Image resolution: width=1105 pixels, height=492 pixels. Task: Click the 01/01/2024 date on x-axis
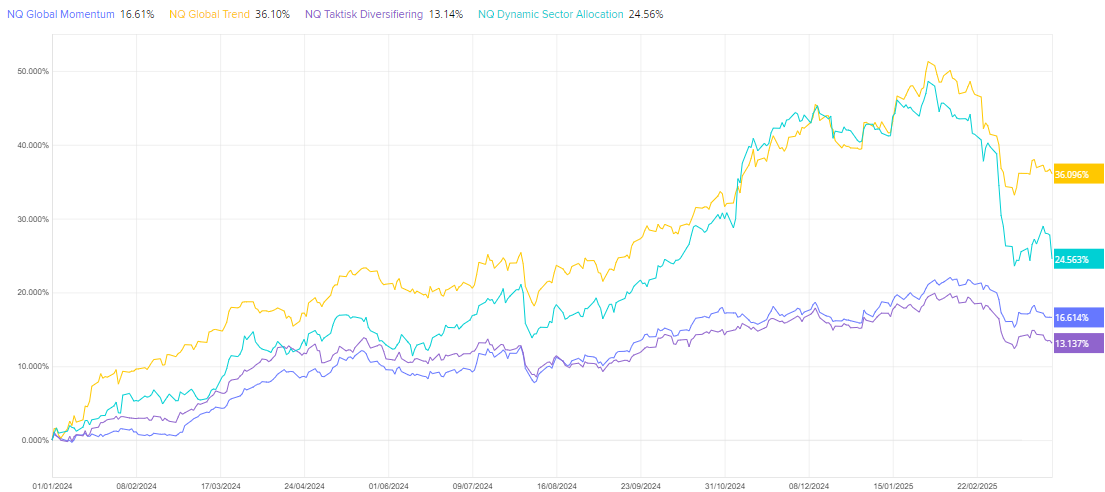(52, 484)
